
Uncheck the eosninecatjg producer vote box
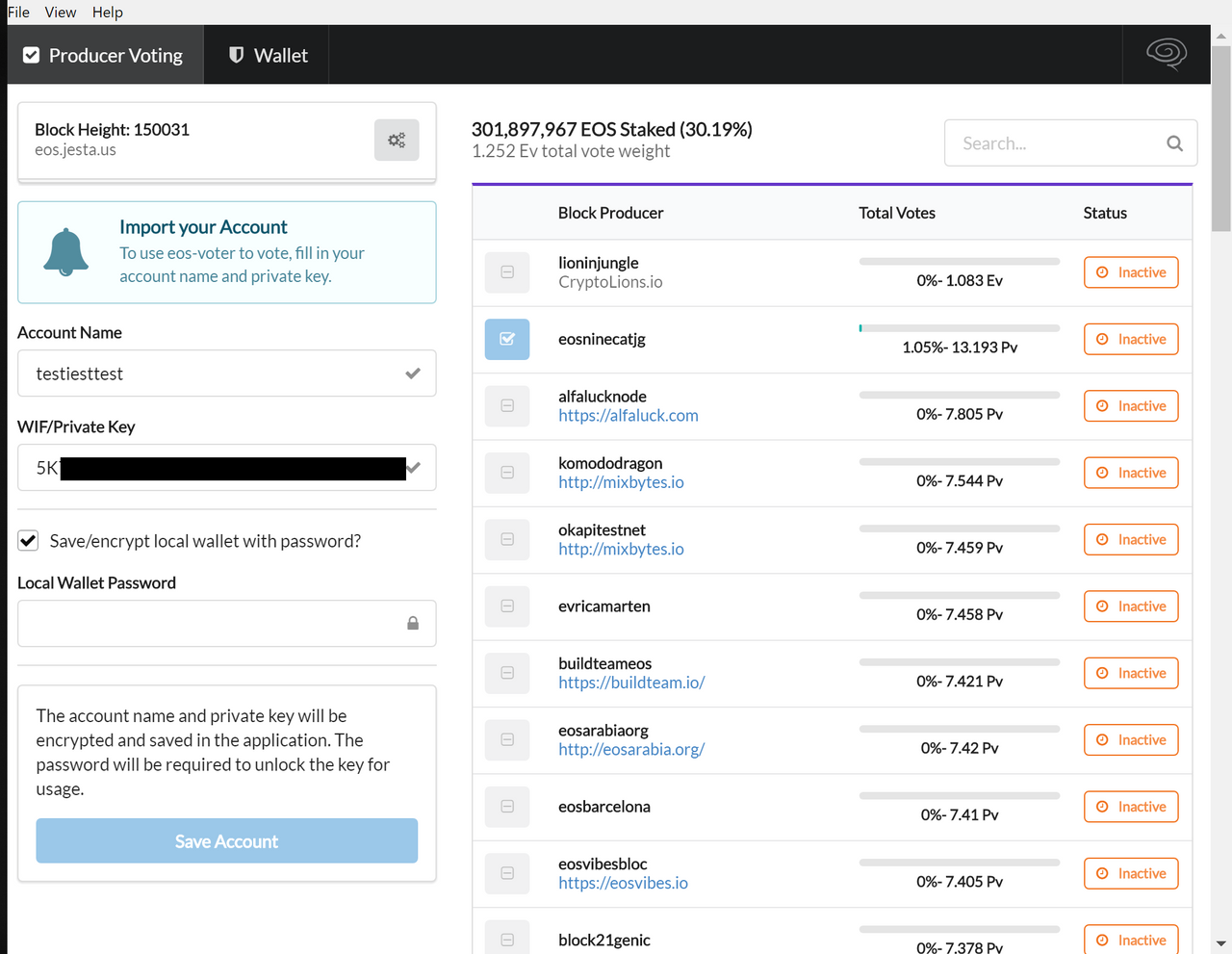(507, 339)
